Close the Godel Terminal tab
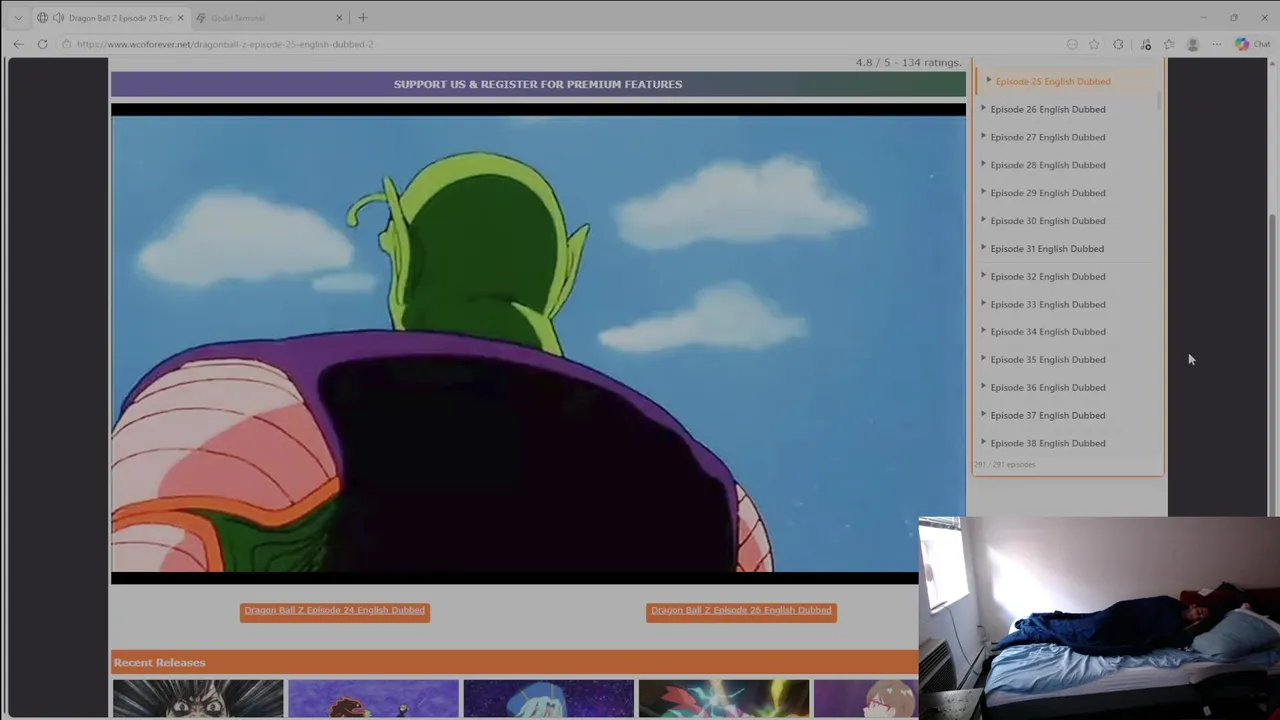 pos(339,18)
